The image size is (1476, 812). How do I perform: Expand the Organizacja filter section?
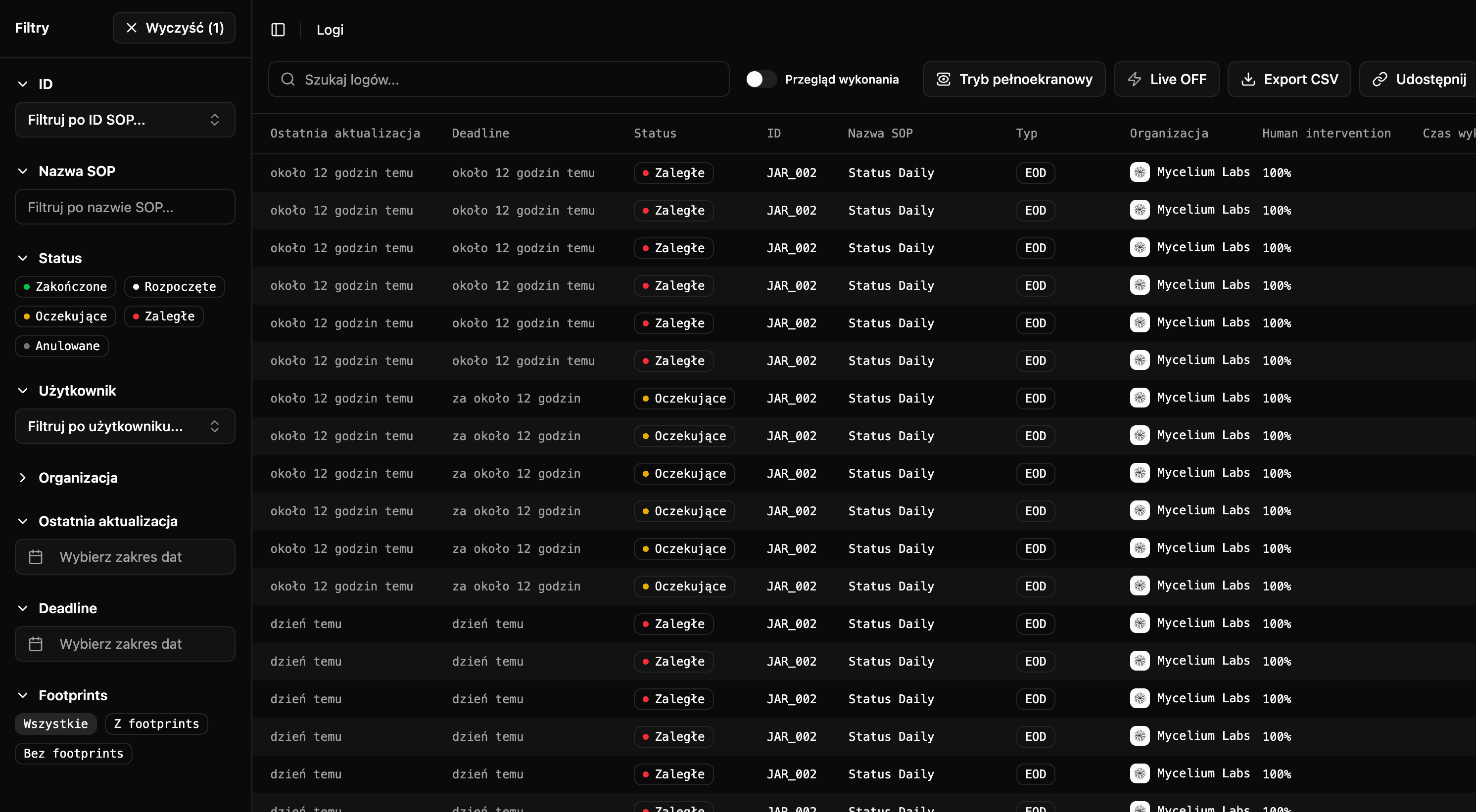click(x=78, y=478)
